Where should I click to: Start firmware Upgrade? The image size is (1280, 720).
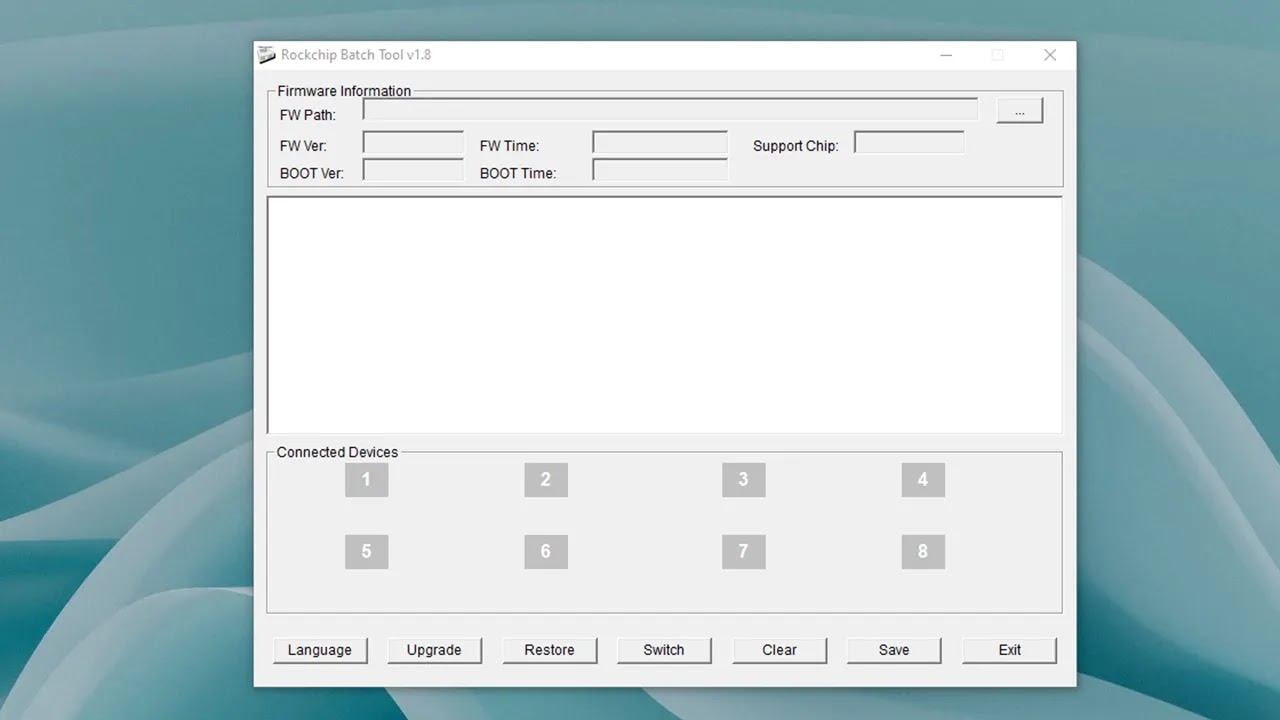[x=434, y=650]
